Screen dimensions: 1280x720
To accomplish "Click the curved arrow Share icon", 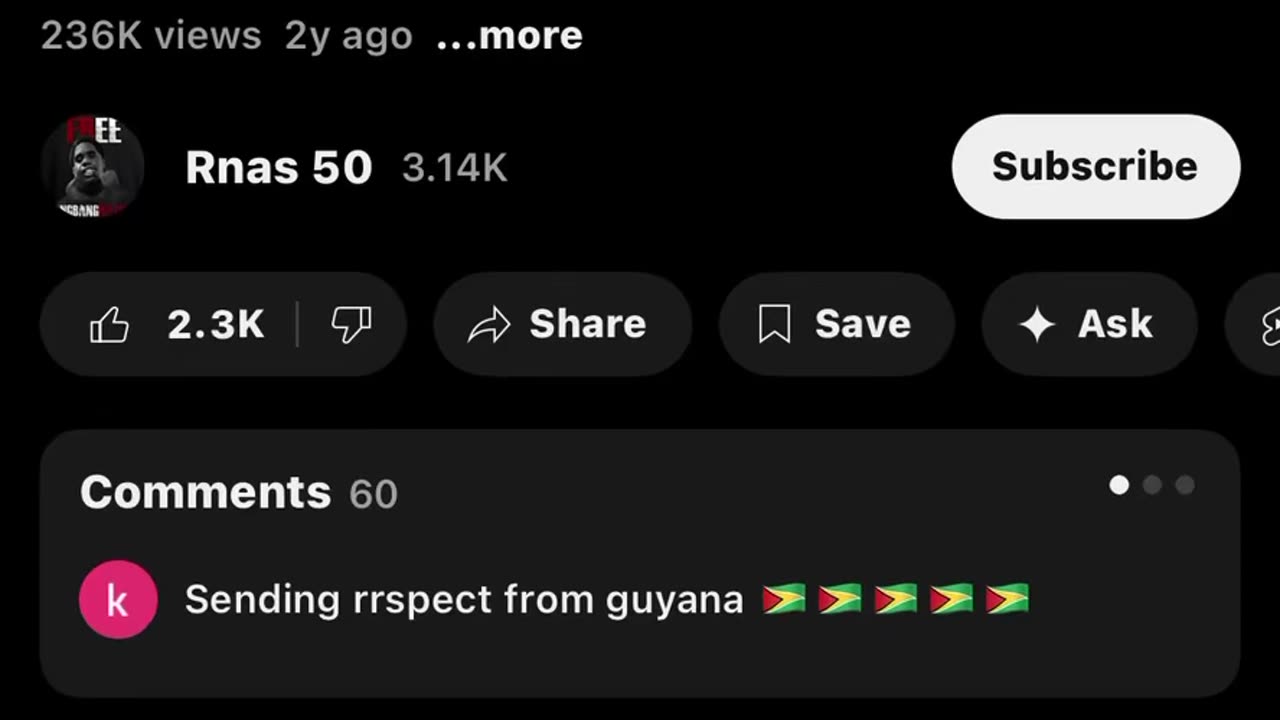I will pos(489,325).
